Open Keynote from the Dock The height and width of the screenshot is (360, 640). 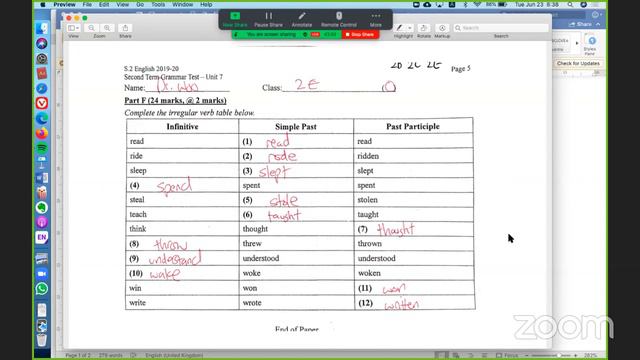point(42,162)
